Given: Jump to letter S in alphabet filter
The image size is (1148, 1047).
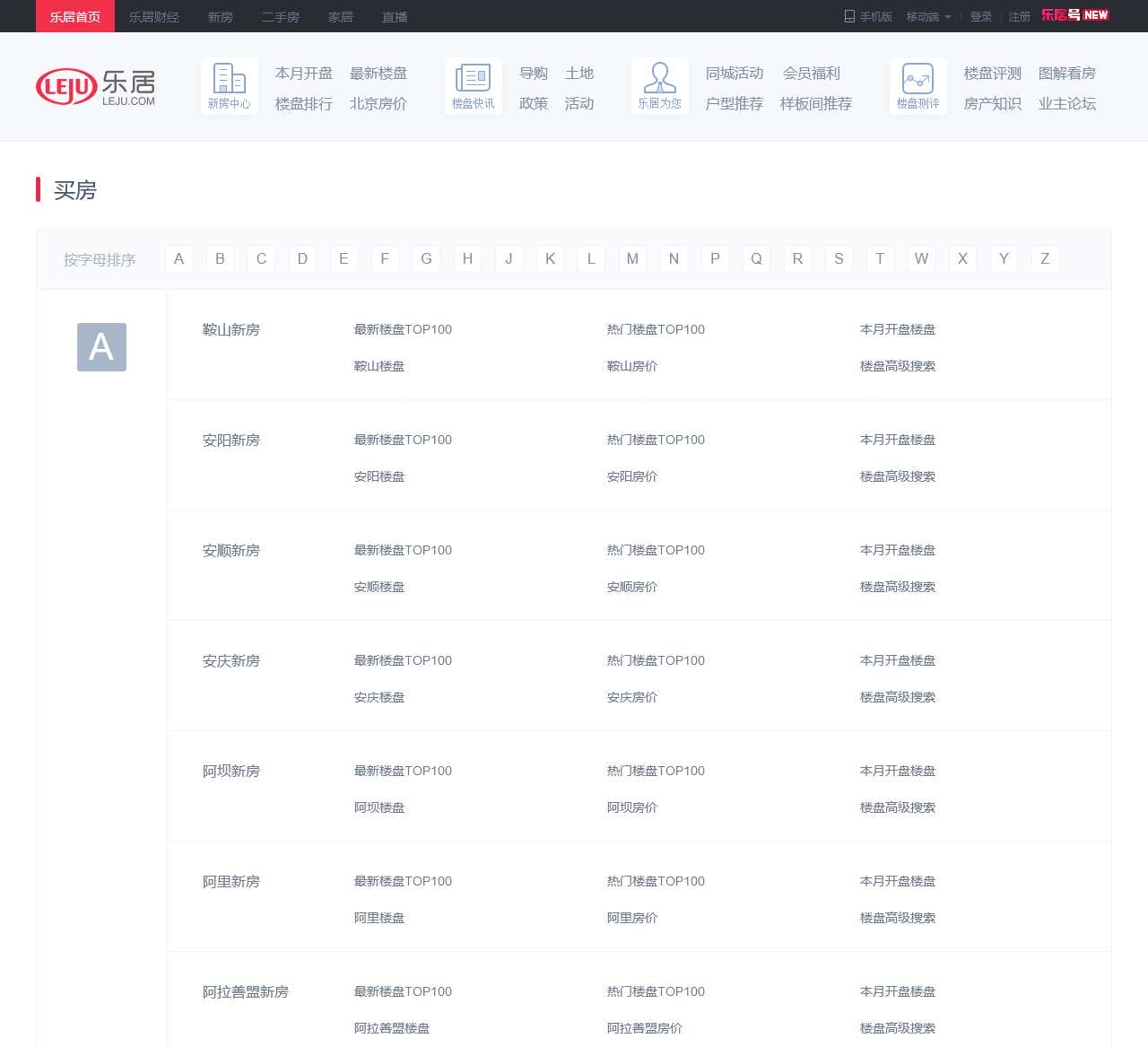Looking at the screenshot, I should (839, 259).
